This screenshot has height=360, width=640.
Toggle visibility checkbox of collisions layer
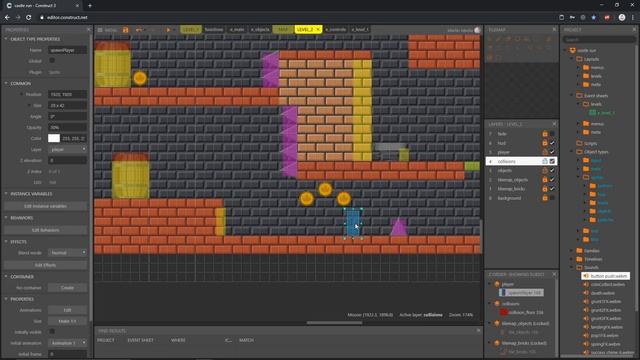[552, 161]
